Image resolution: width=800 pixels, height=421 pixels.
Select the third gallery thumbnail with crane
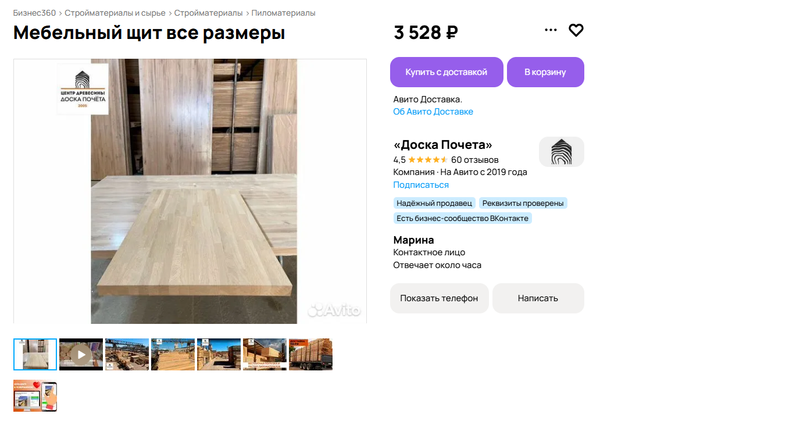pos(127,354)
